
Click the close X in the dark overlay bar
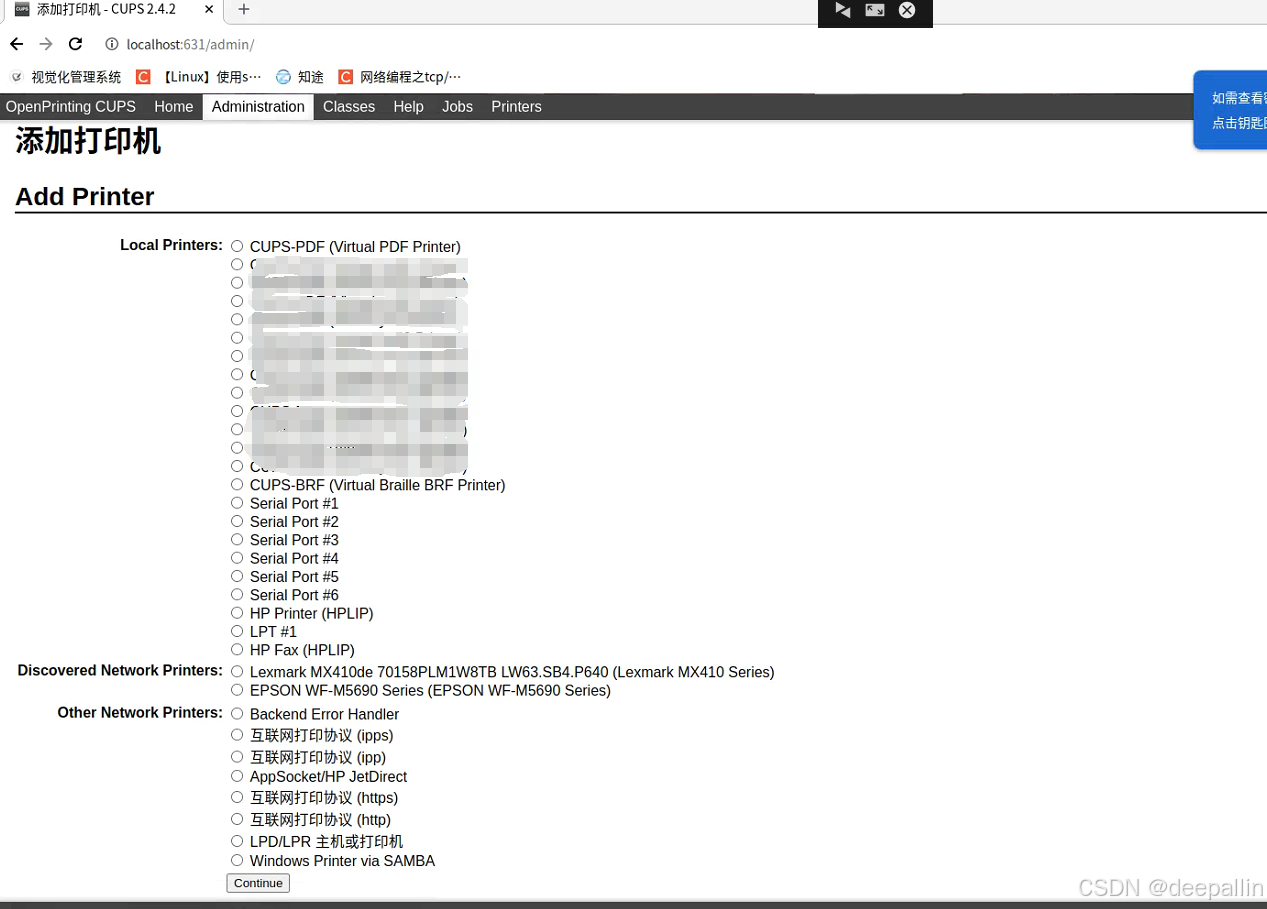tap(906, 10)
